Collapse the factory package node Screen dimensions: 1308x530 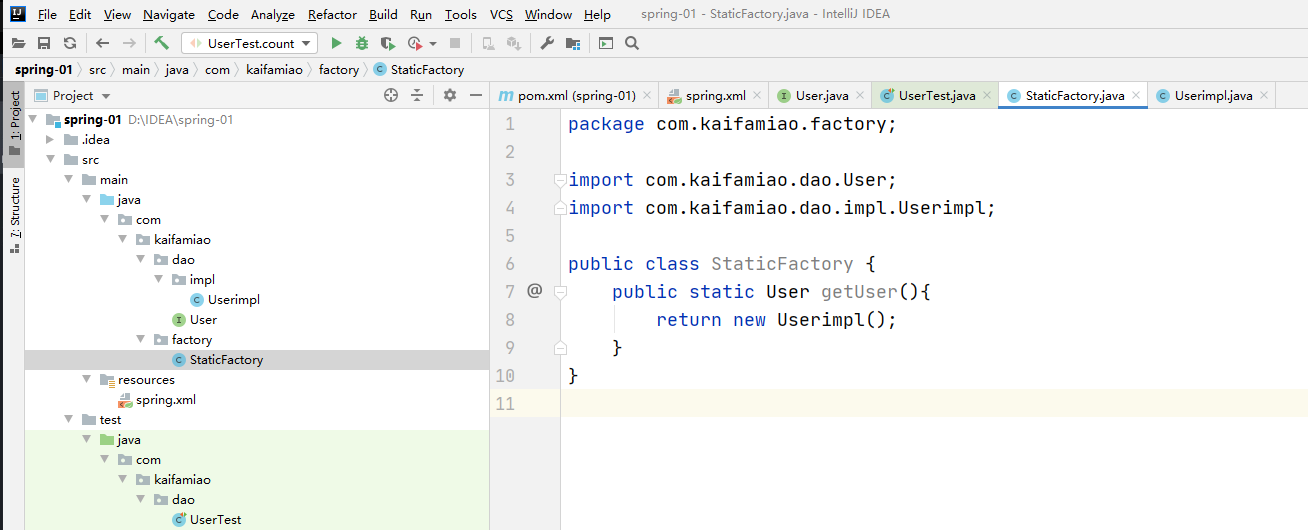141,340
